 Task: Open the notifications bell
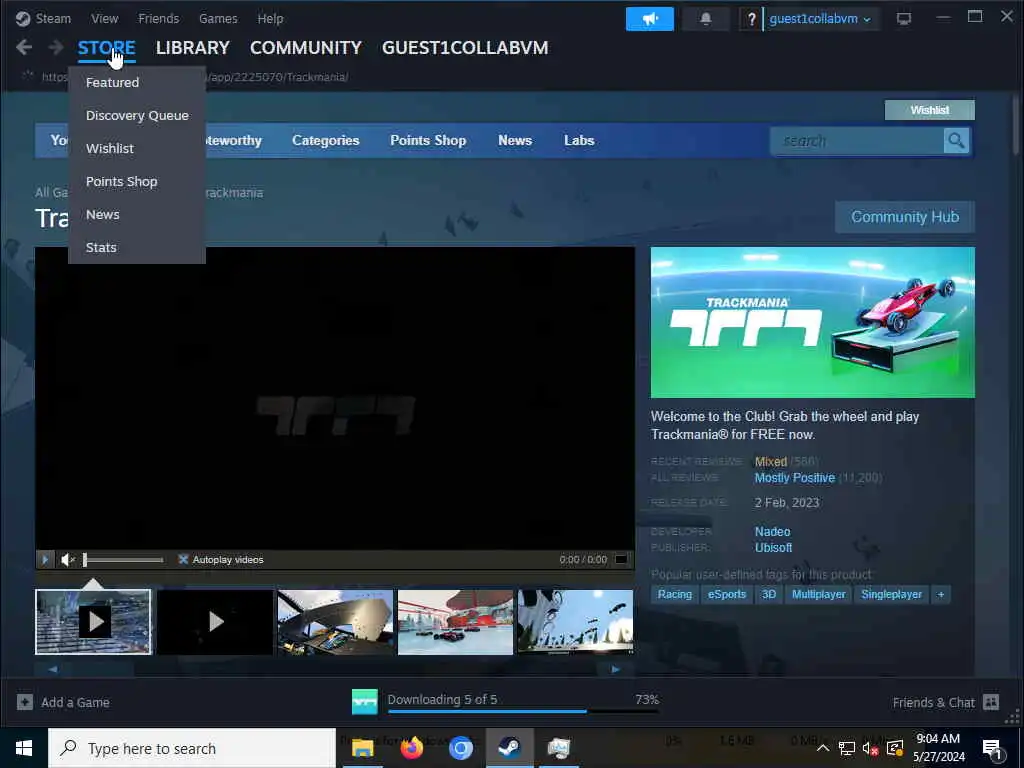(x=705, y=19)
